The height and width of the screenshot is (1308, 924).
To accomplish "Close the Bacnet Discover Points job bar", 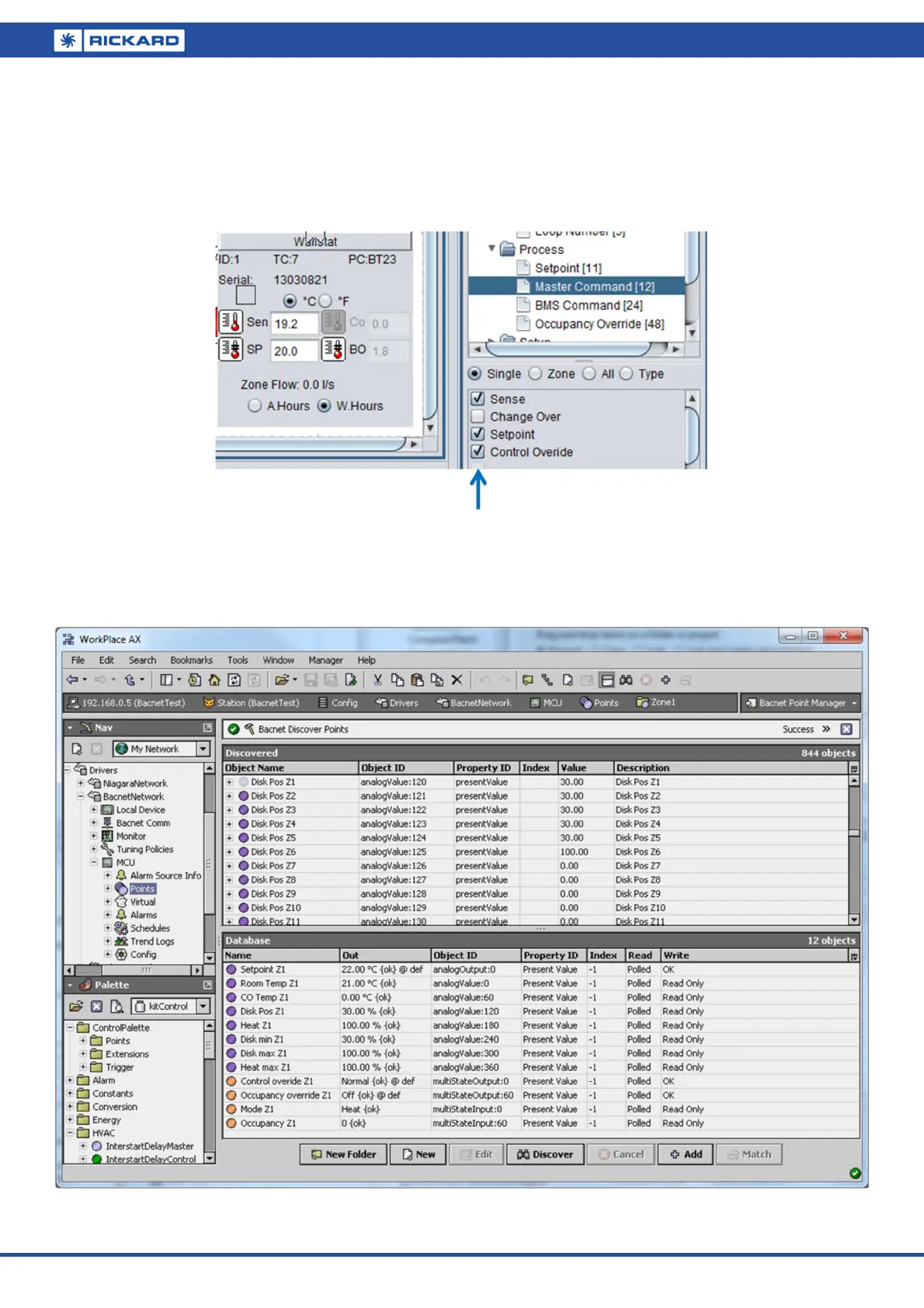I will coord(846,729).
